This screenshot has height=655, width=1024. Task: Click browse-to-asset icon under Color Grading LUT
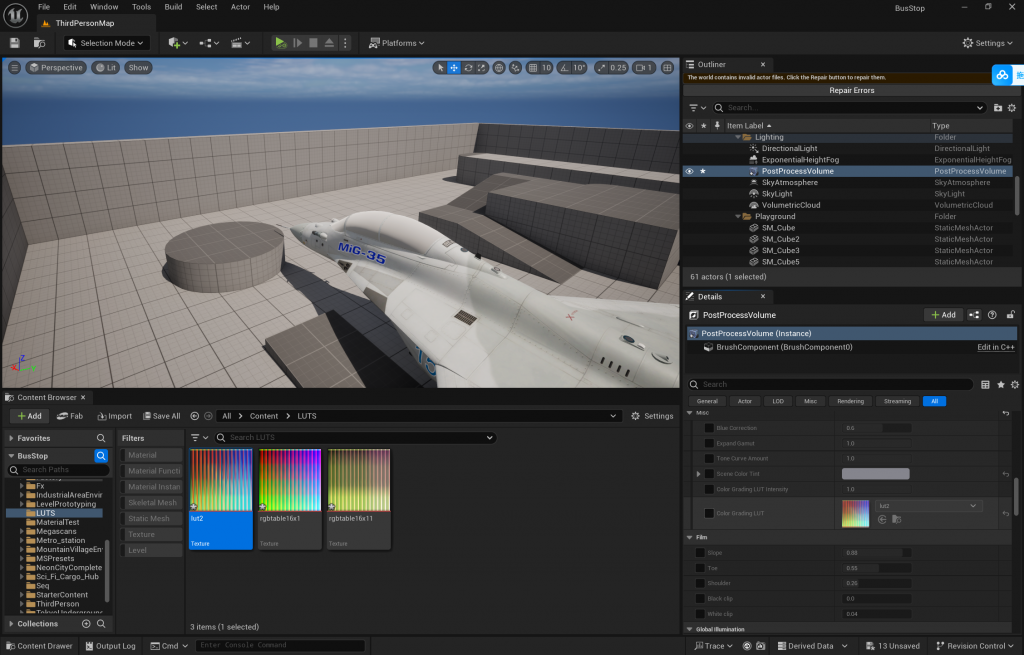coord(896,519)
